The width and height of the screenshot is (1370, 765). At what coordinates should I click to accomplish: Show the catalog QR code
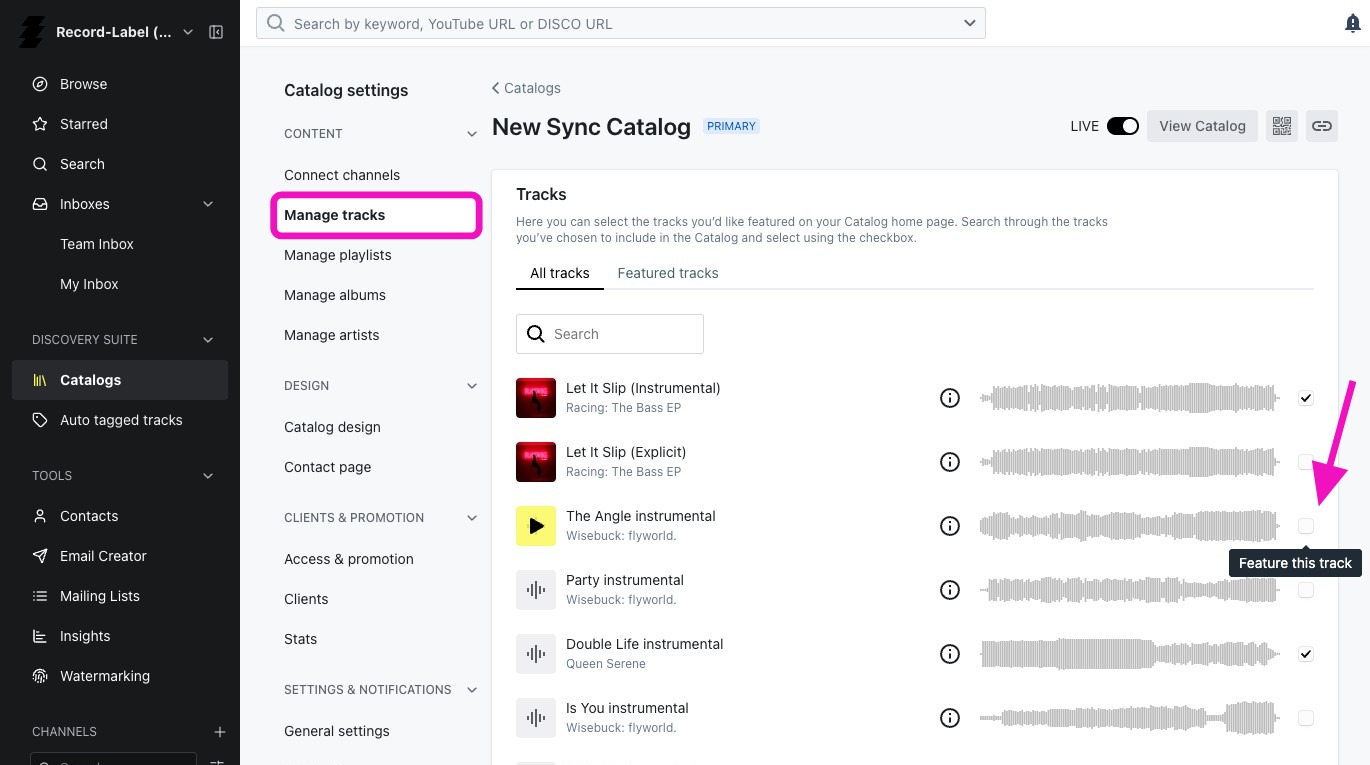1282,126
